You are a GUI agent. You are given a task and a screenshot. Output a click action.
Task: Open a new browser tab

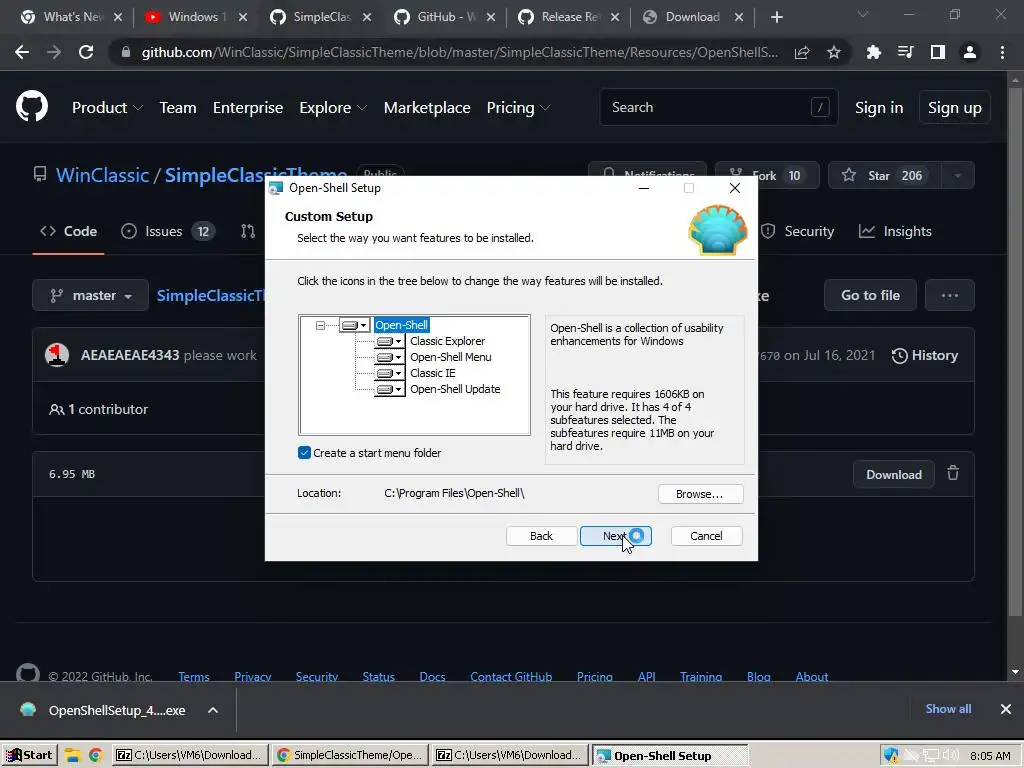coord(776,17)
